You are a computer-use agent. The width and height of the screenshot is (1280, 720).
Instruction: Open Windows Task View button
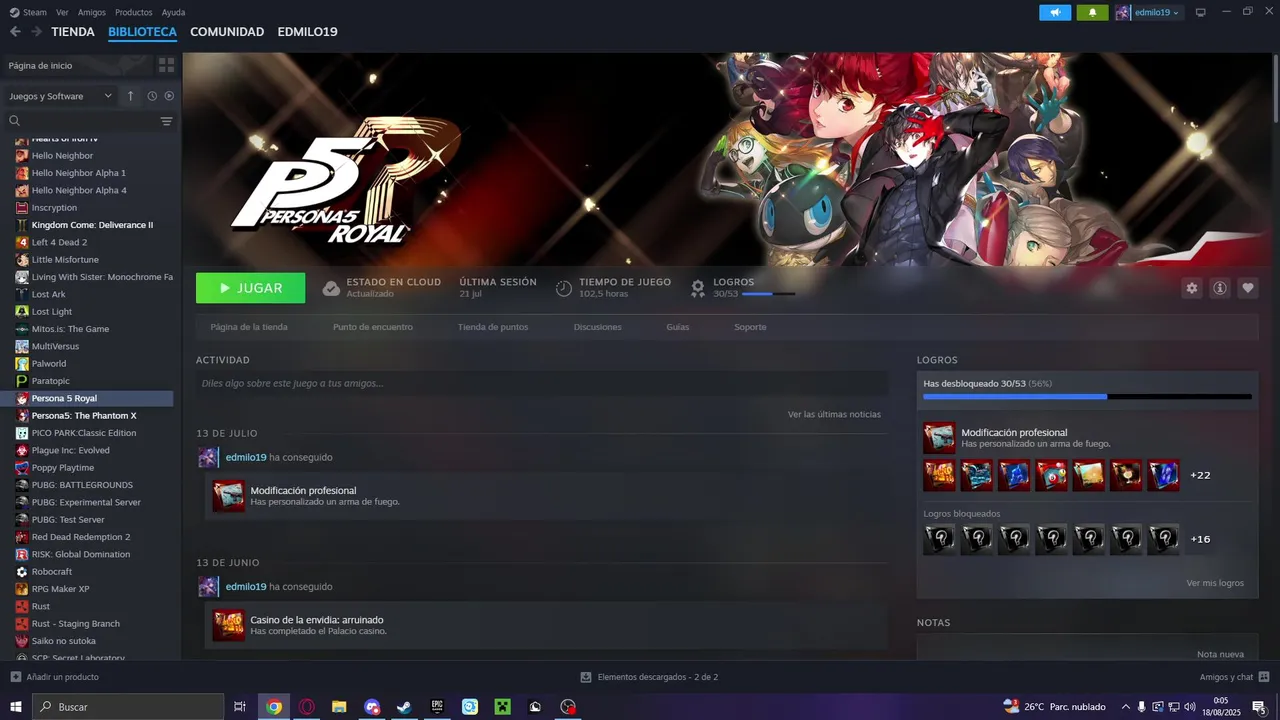click(240, 707)
